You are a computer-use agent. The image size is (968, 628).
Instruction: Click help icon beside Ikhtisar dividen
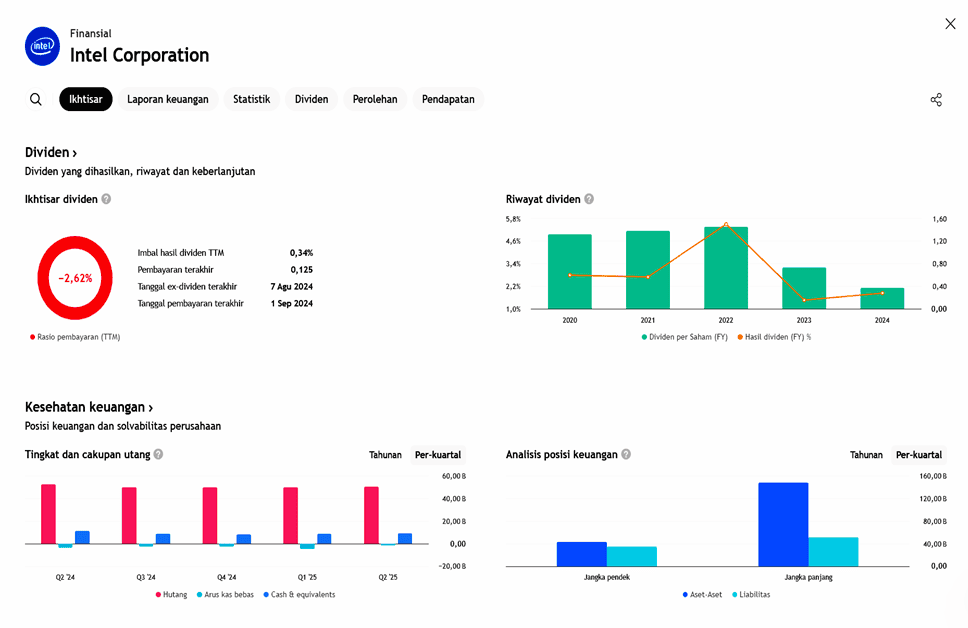pos(106,199)
